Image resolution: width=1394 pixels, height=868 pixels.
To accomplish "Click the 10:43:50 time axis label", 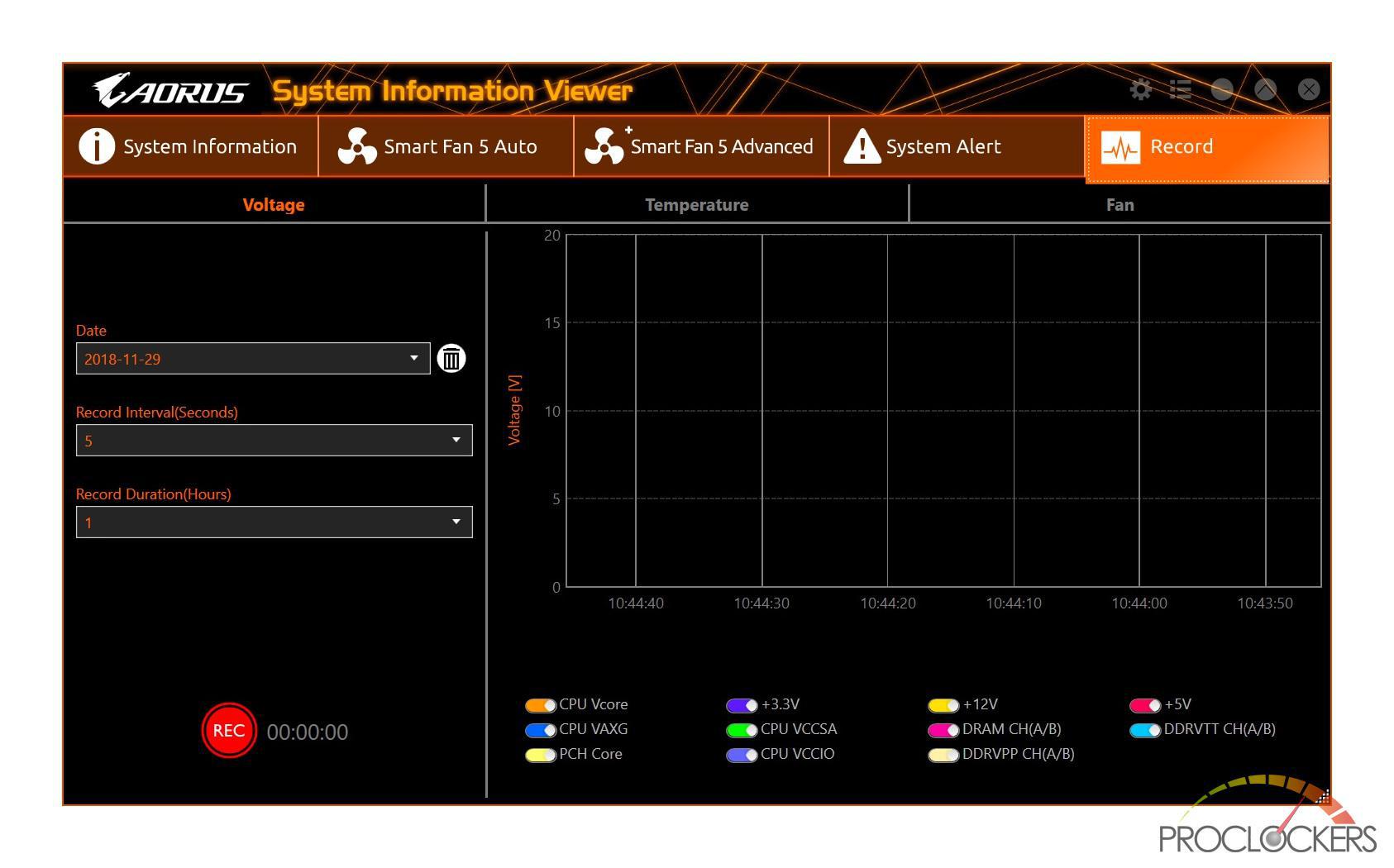I will (x=1265, y=603).
